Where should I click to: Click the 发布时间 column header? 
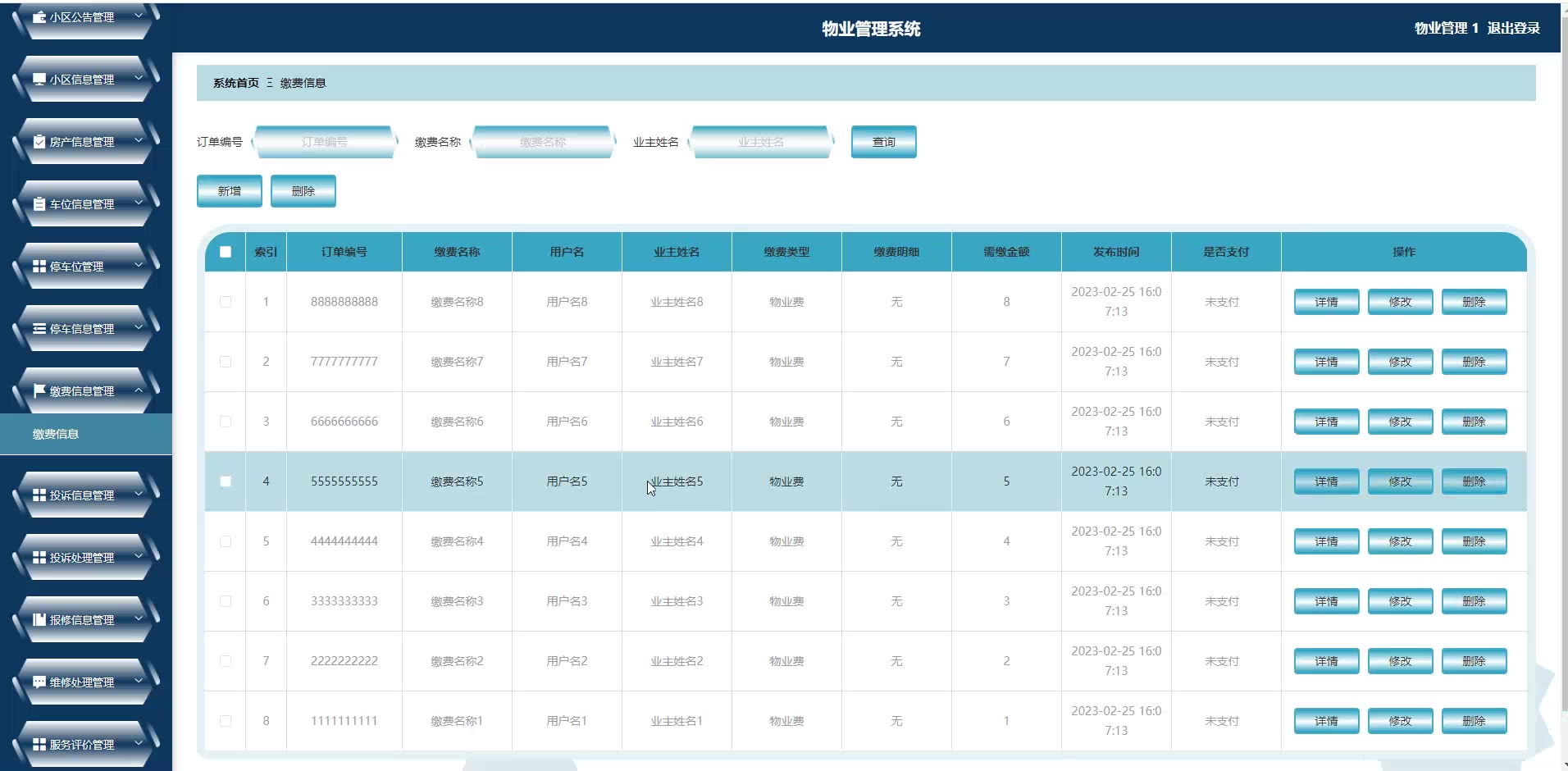[x=1116, y=252]
